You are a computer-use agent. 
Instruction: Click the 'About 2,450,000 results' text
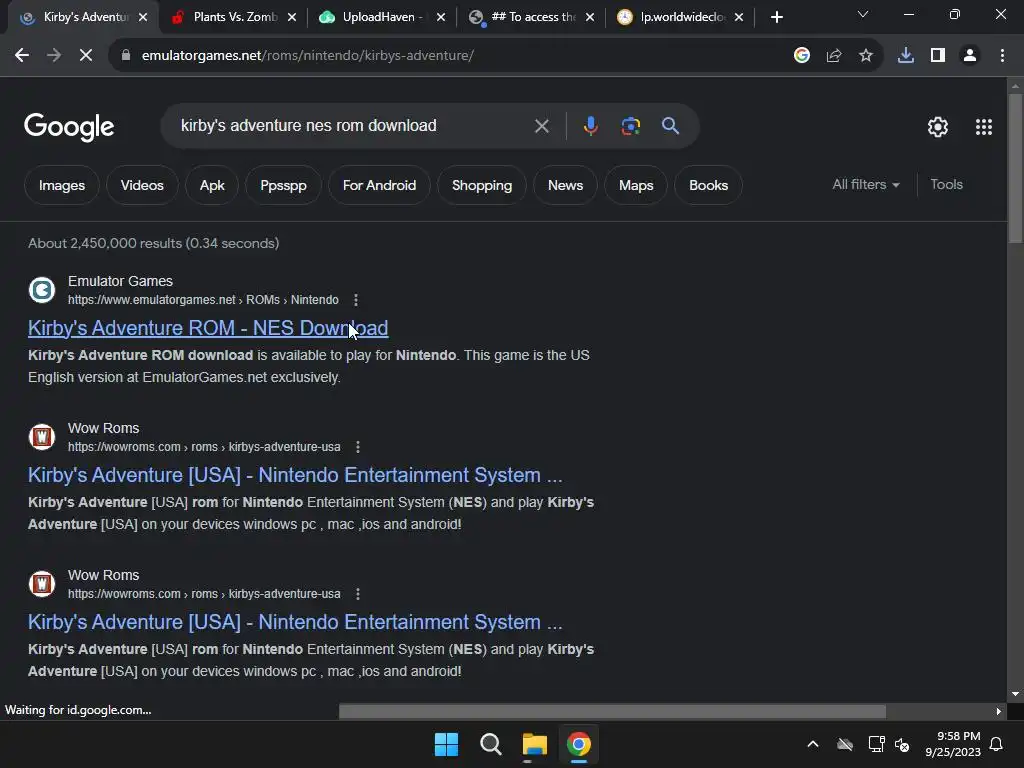click(x=153, y=244)
